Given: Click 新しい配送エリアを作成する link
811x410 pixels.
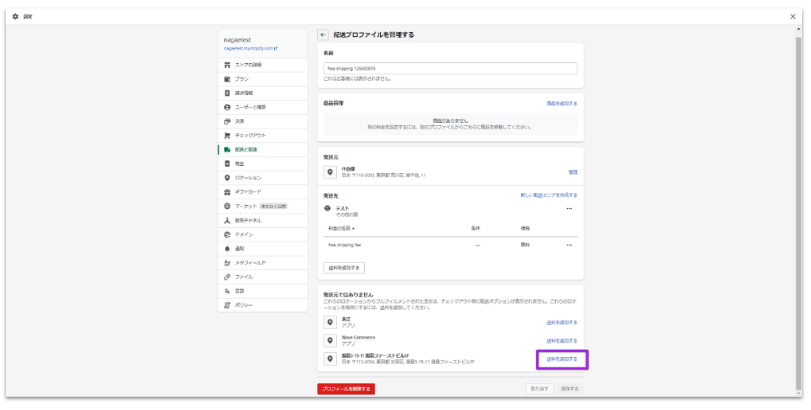Looking at the screenshot, I should point(548,195).
